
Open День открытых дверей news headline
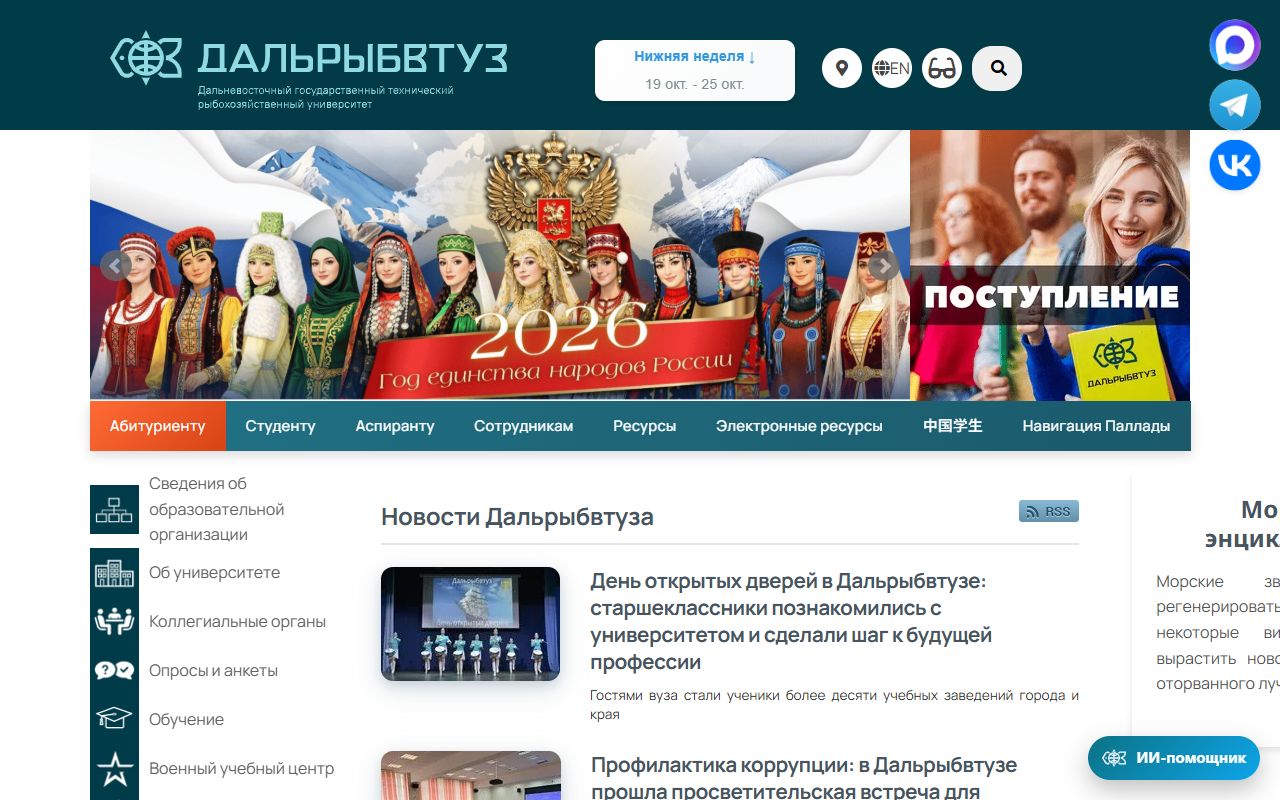click(791, 621)
